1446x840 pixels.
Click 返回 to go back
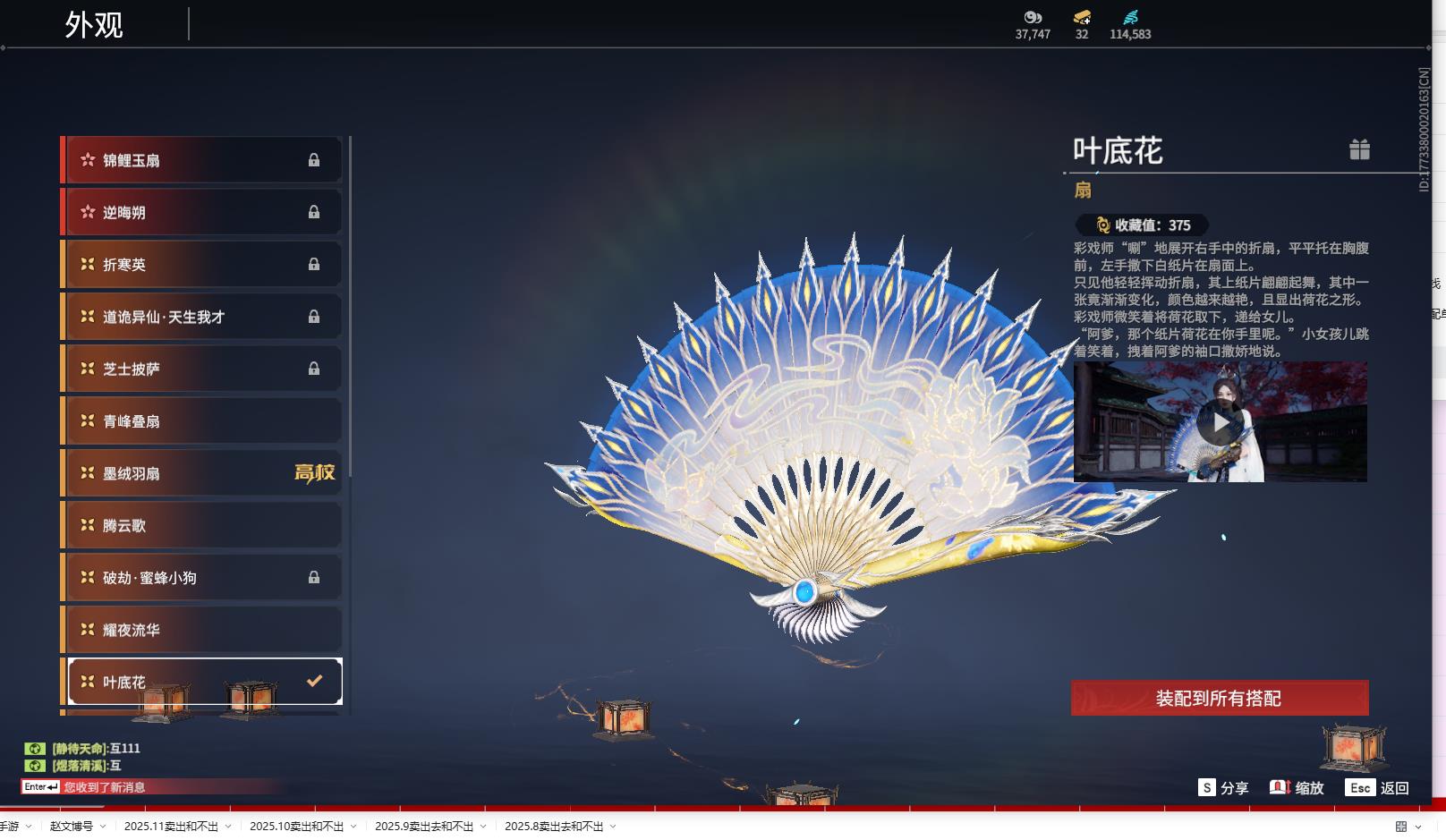click(1395, 788)
